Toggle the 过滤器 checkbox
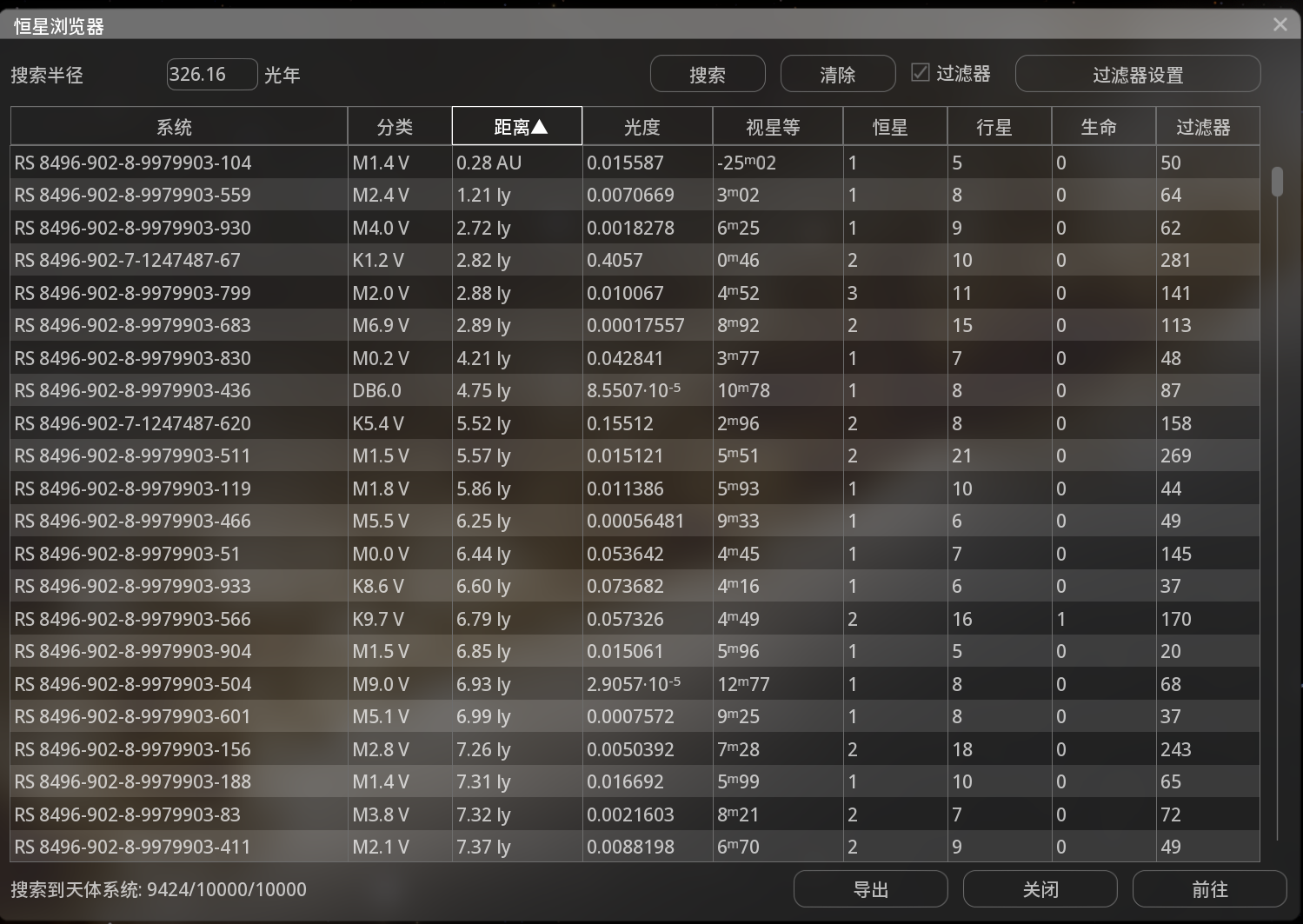Image resolution: width=1303 pixels, height=924 pixels. (921, 73)
